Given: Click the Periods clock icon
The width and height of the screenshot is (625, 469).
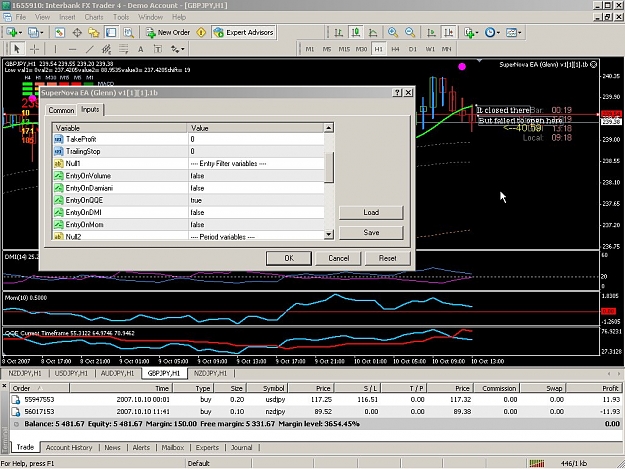Looking at the screenshot, I should tap(489, 33).
